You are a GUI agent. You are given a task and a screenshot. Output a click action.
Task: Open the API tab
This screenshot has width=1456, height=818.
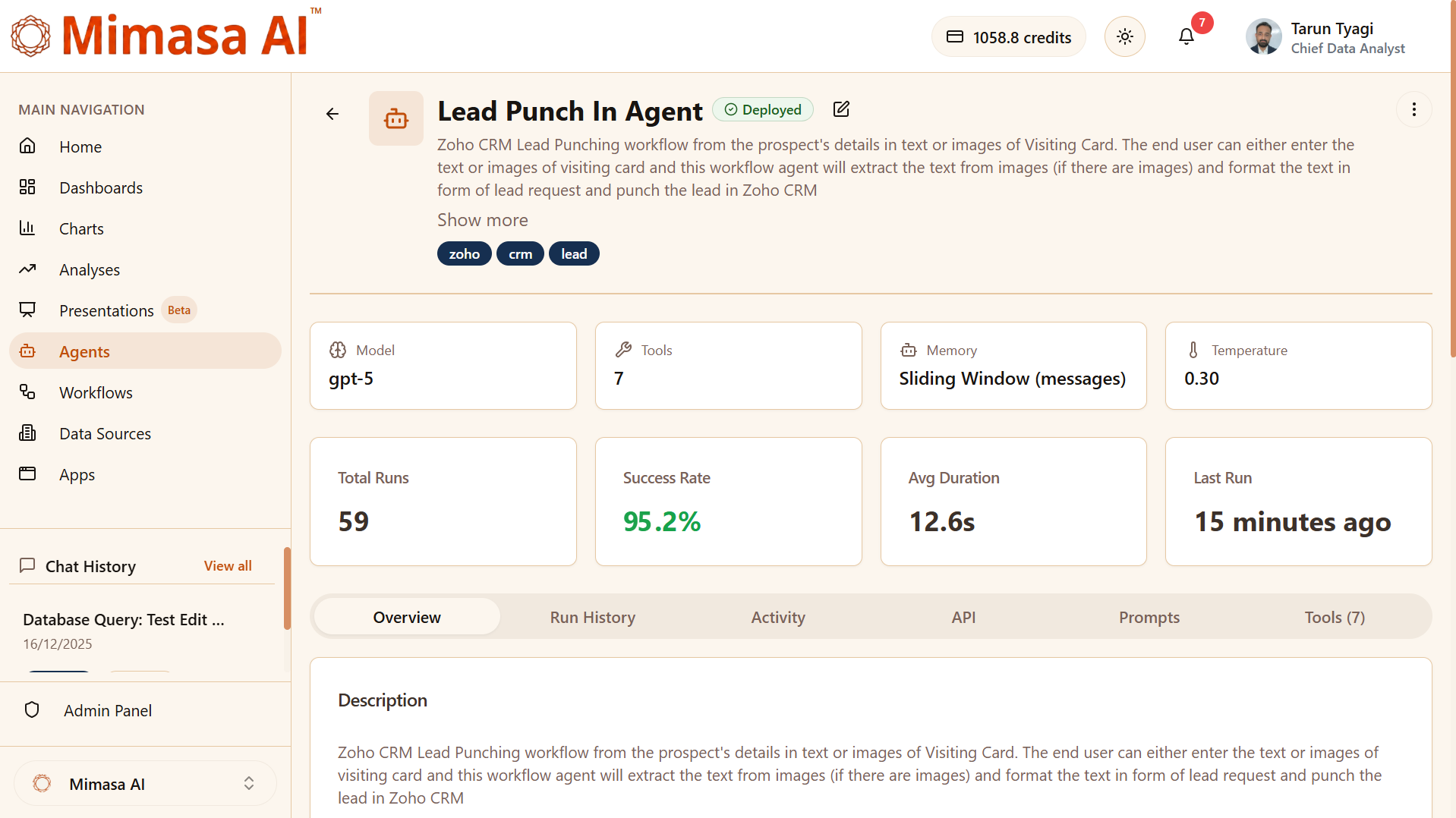(964, 617)
